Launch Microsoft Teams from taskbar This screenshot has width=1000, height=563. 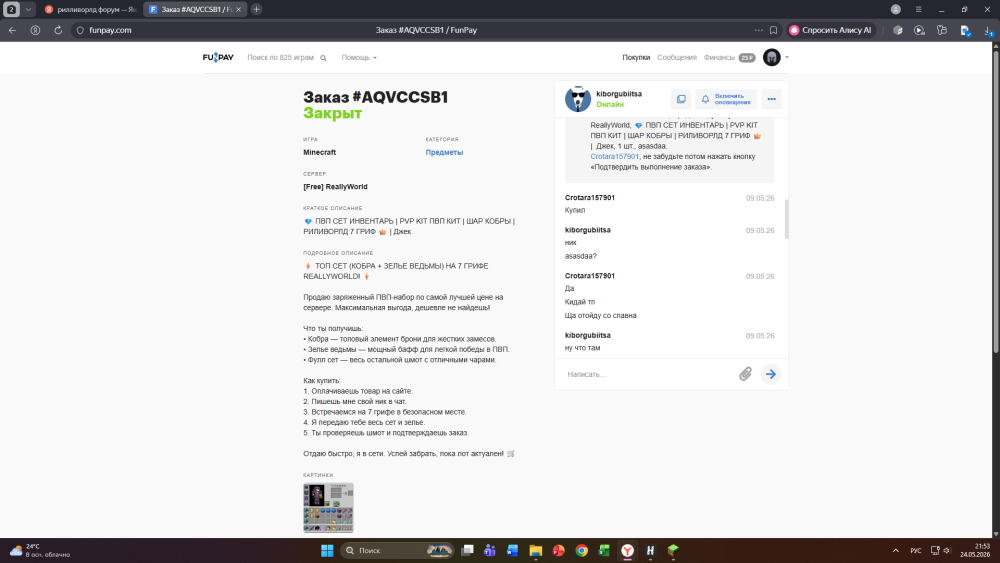490,551
